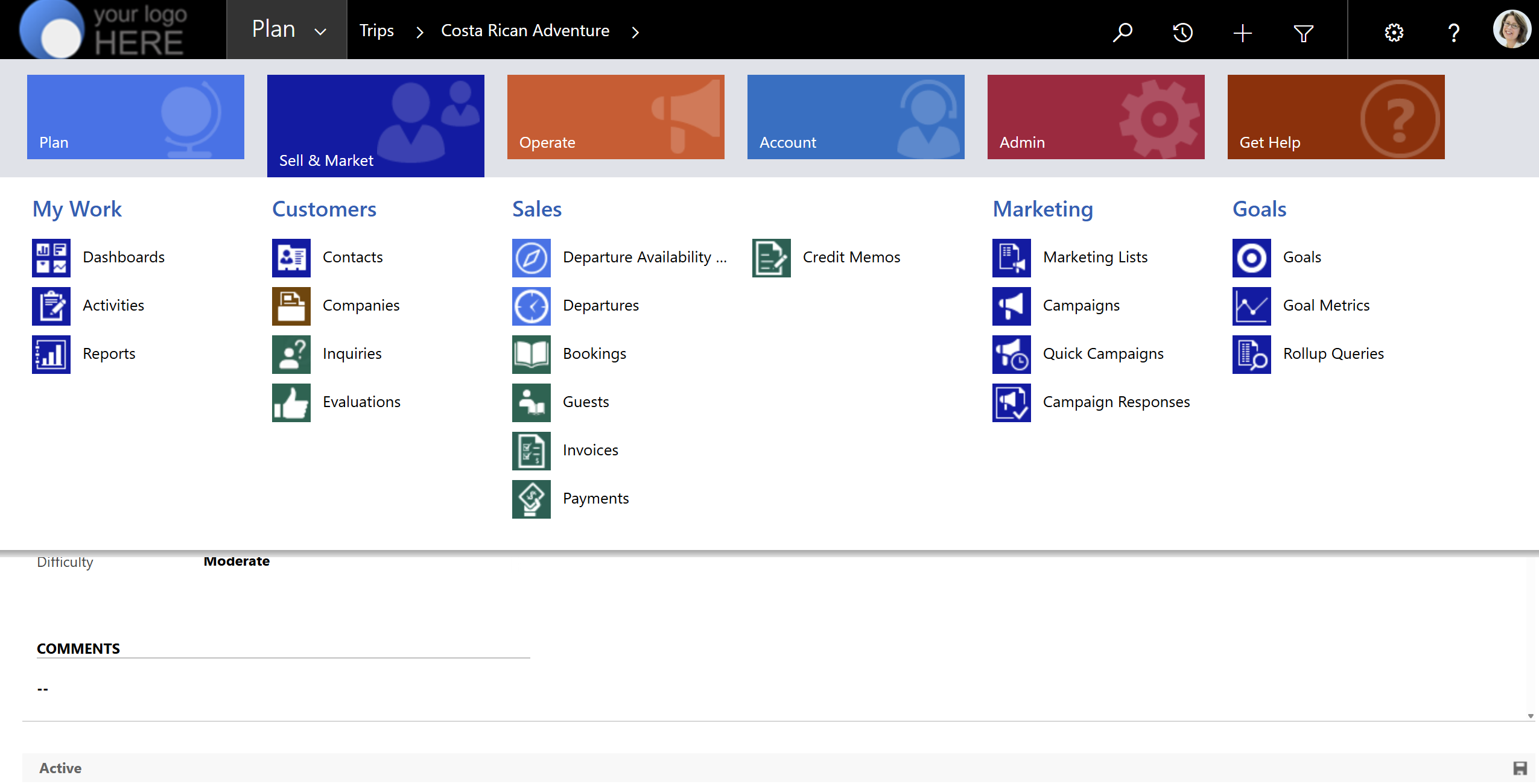Select the Evaluations thumbs-up icon
Viewport: 1539px width, 784px height.
tap(291, 403)
